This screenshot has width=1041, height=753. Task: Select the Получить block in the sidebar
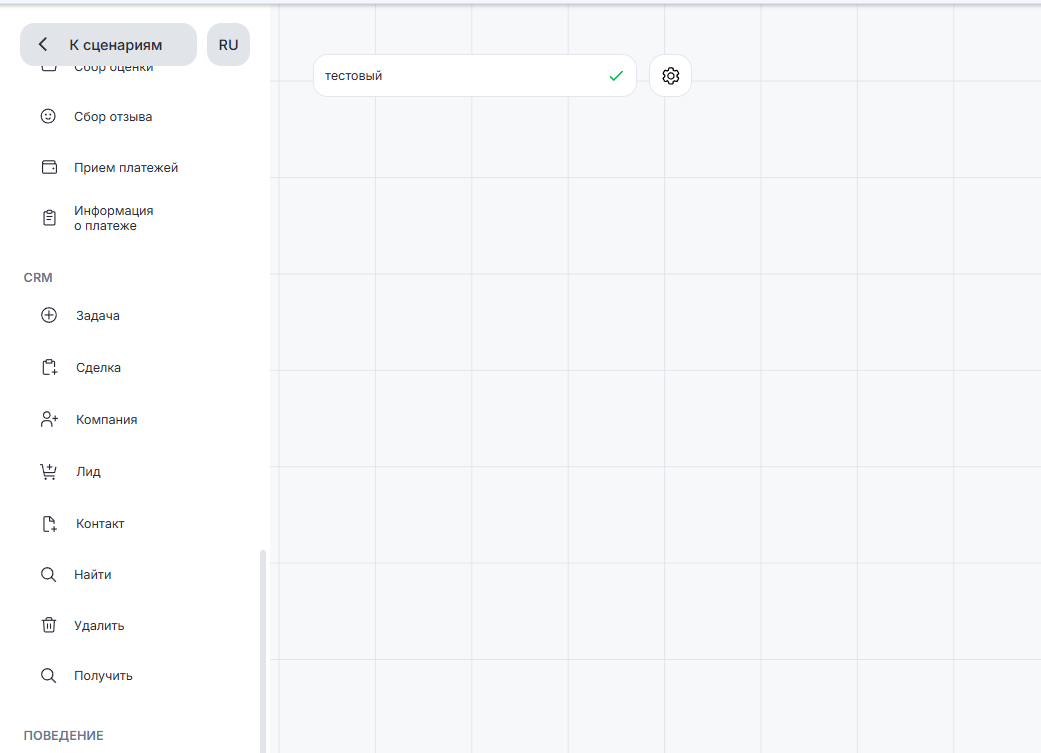click(103, 676)
